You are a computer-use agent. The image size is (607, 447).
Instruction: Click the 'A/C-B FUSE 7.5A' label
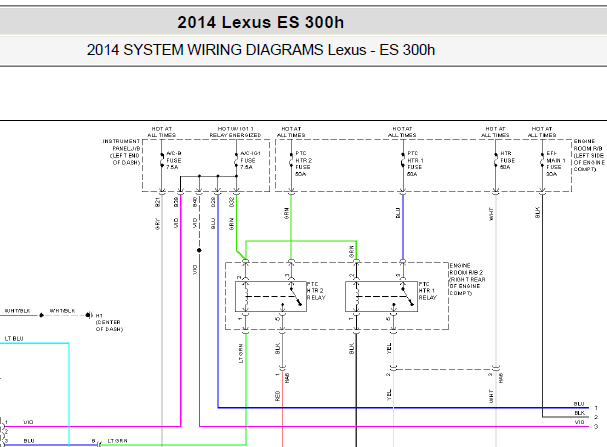point(174,160)
